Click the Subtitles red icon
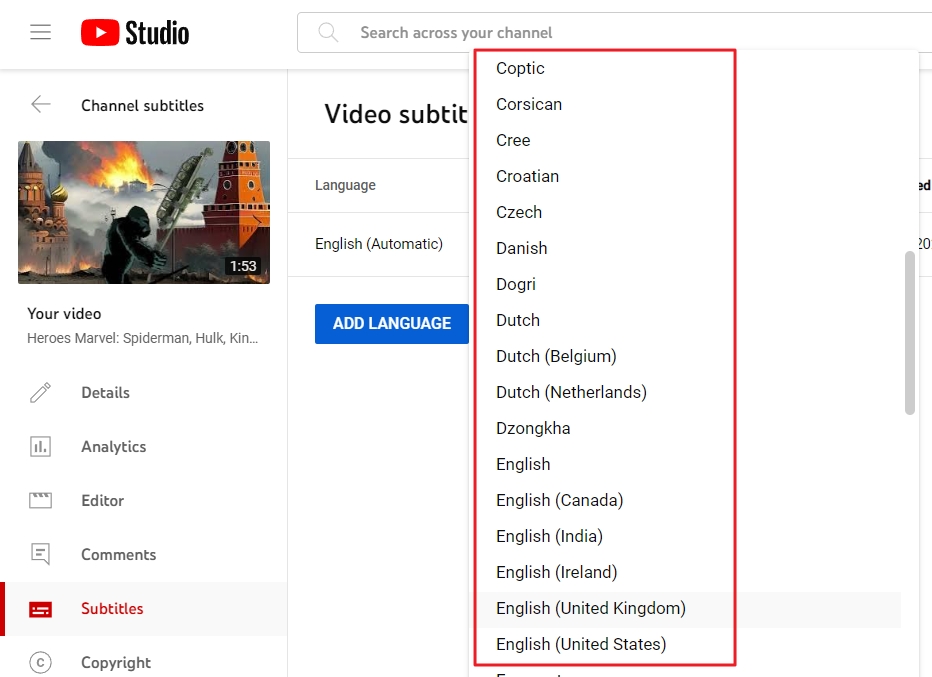 40,609
